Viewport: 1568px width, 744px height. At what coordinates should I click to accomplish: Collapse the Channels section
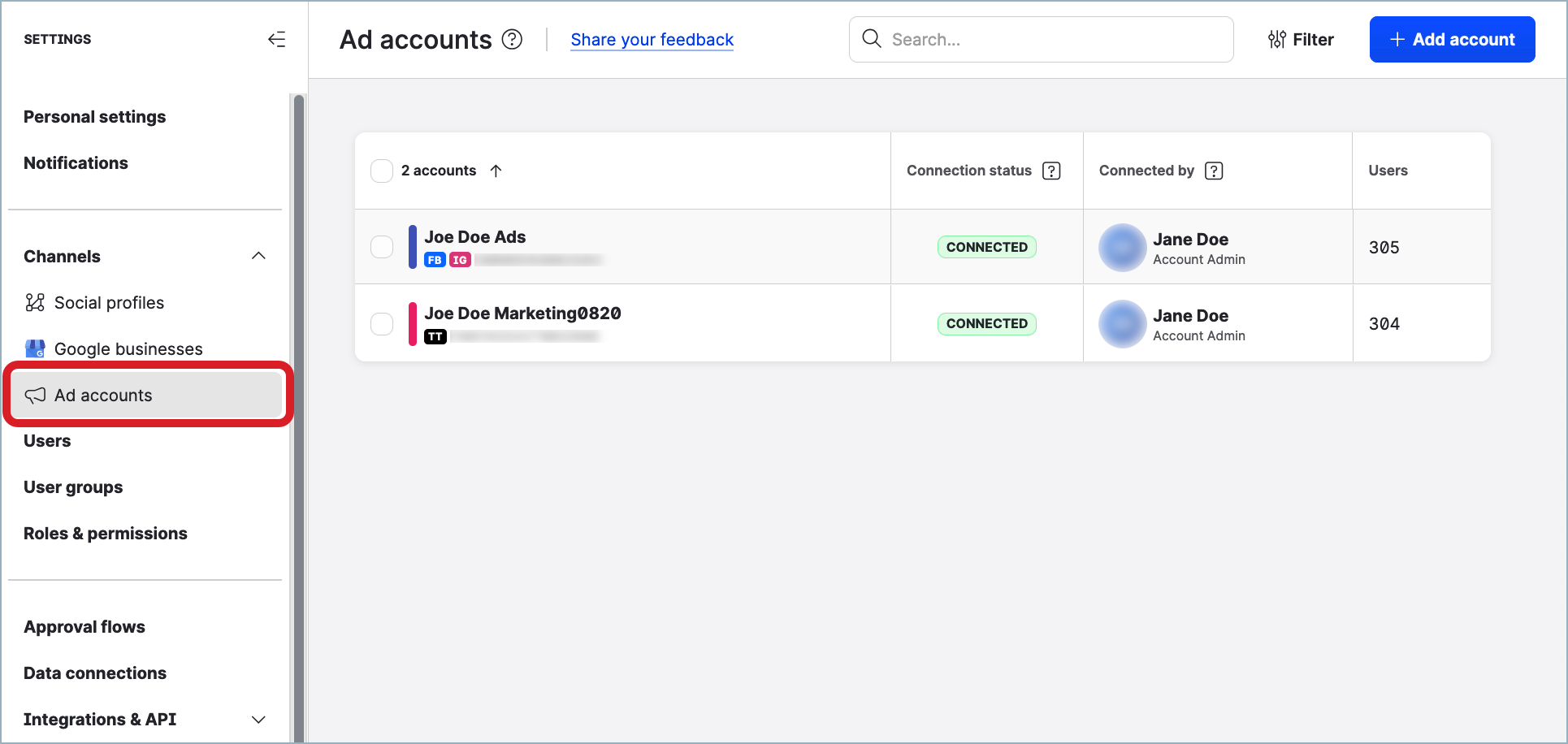pyautogui.click(x=258, y=256)
